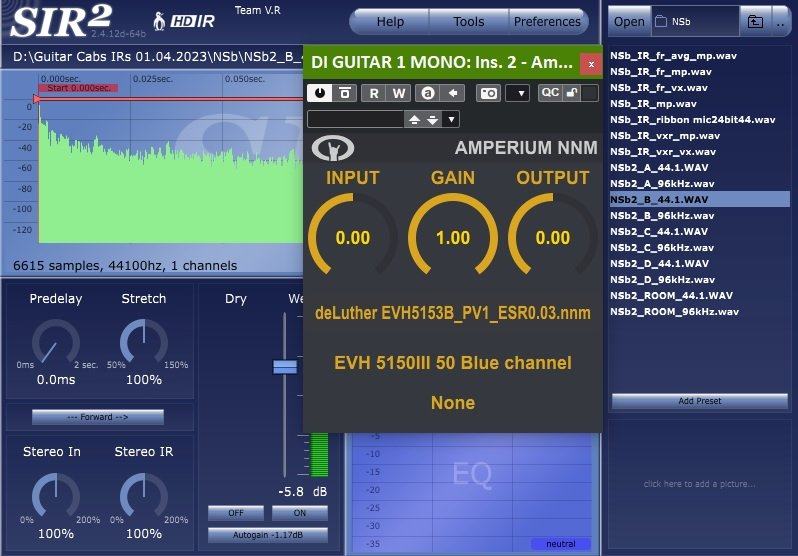This screenshot has width=798, height=556.
Task: Click the Add Preset button
Action: pos(700,401)
